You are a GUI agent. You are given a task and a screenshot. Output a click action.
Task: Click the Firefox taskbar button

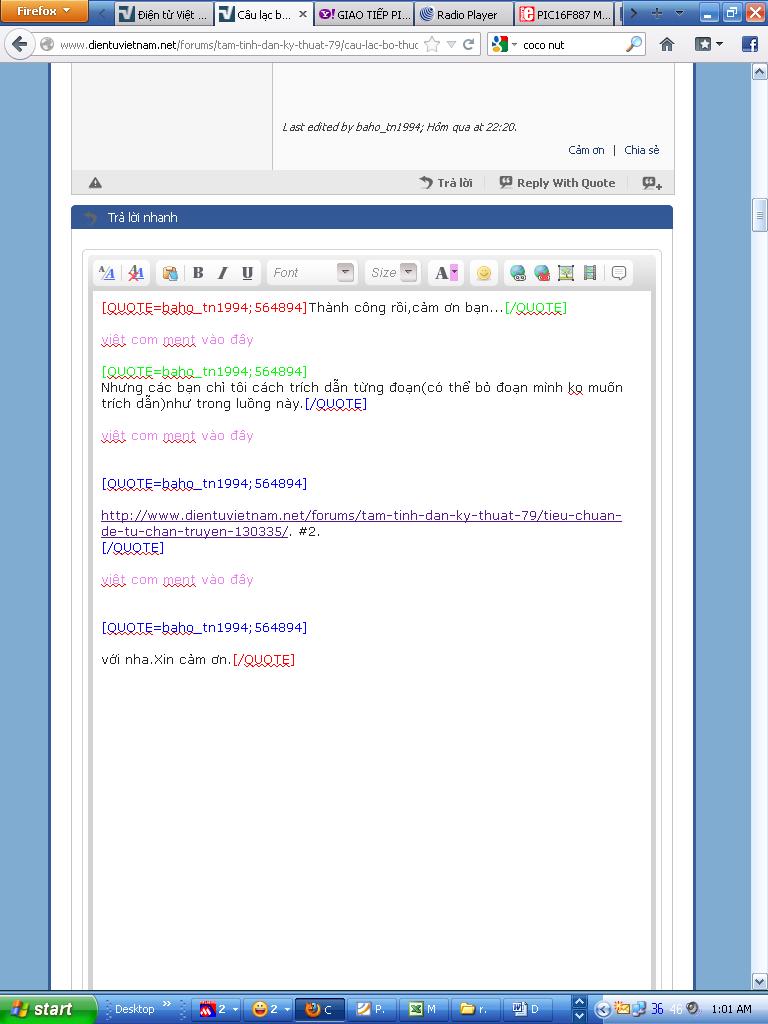[x=319, y=1010]
